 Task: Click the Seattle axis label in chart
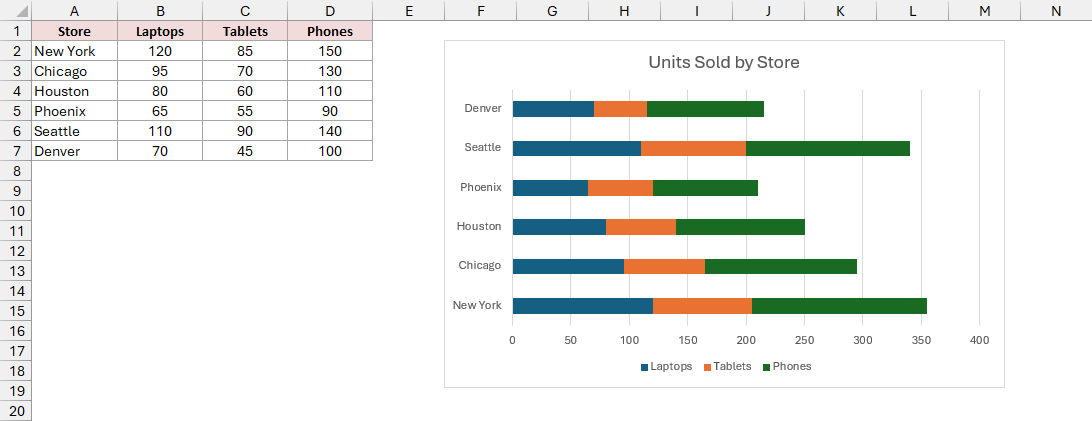pyautogui.click(x=483, y=147)
